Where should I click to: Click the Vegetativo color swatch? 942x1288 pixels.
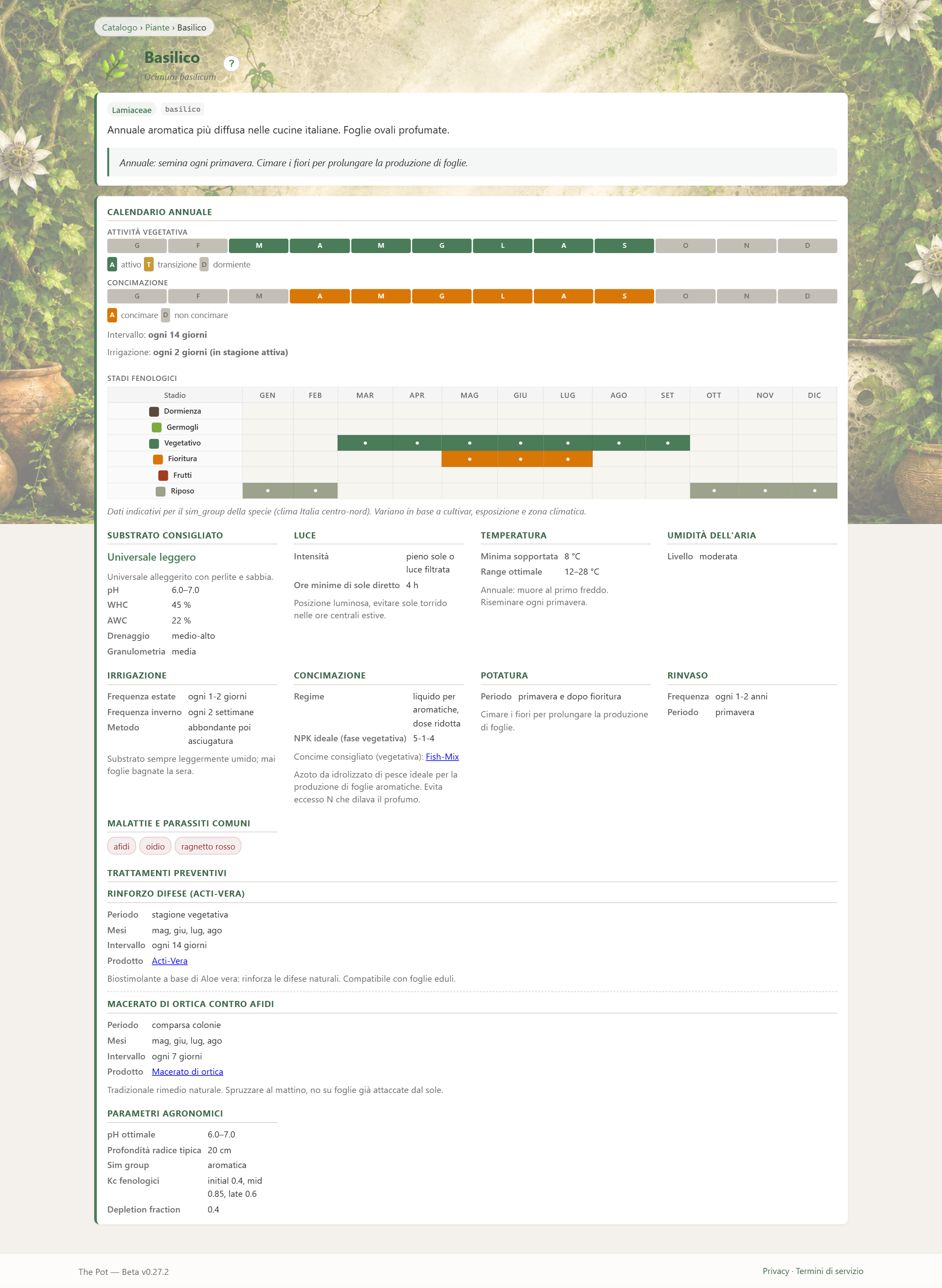pyautogui.click(x=154, y=443)
